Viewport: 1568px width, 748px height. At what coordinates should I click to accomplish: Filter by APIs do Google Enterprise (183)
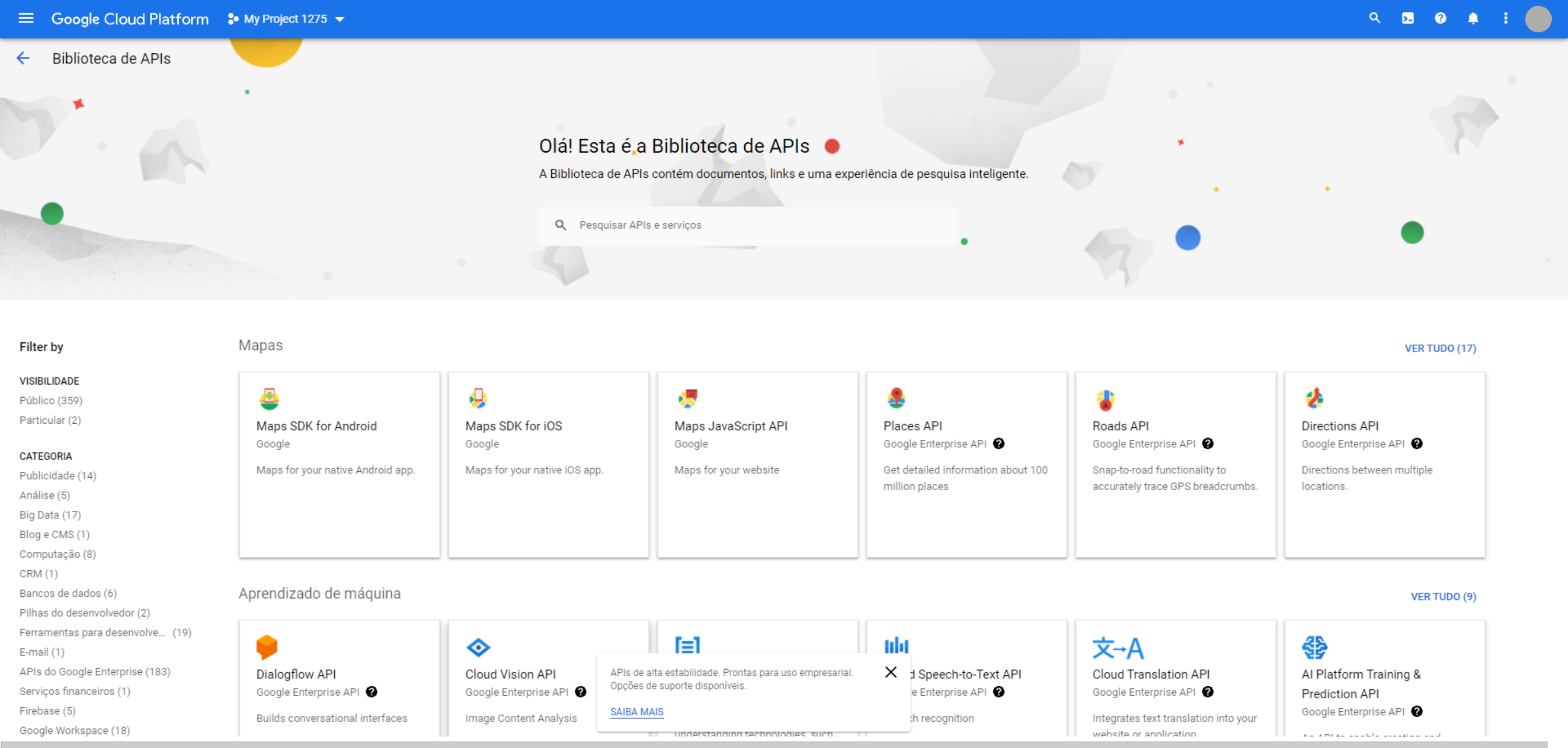click(95, 671)
